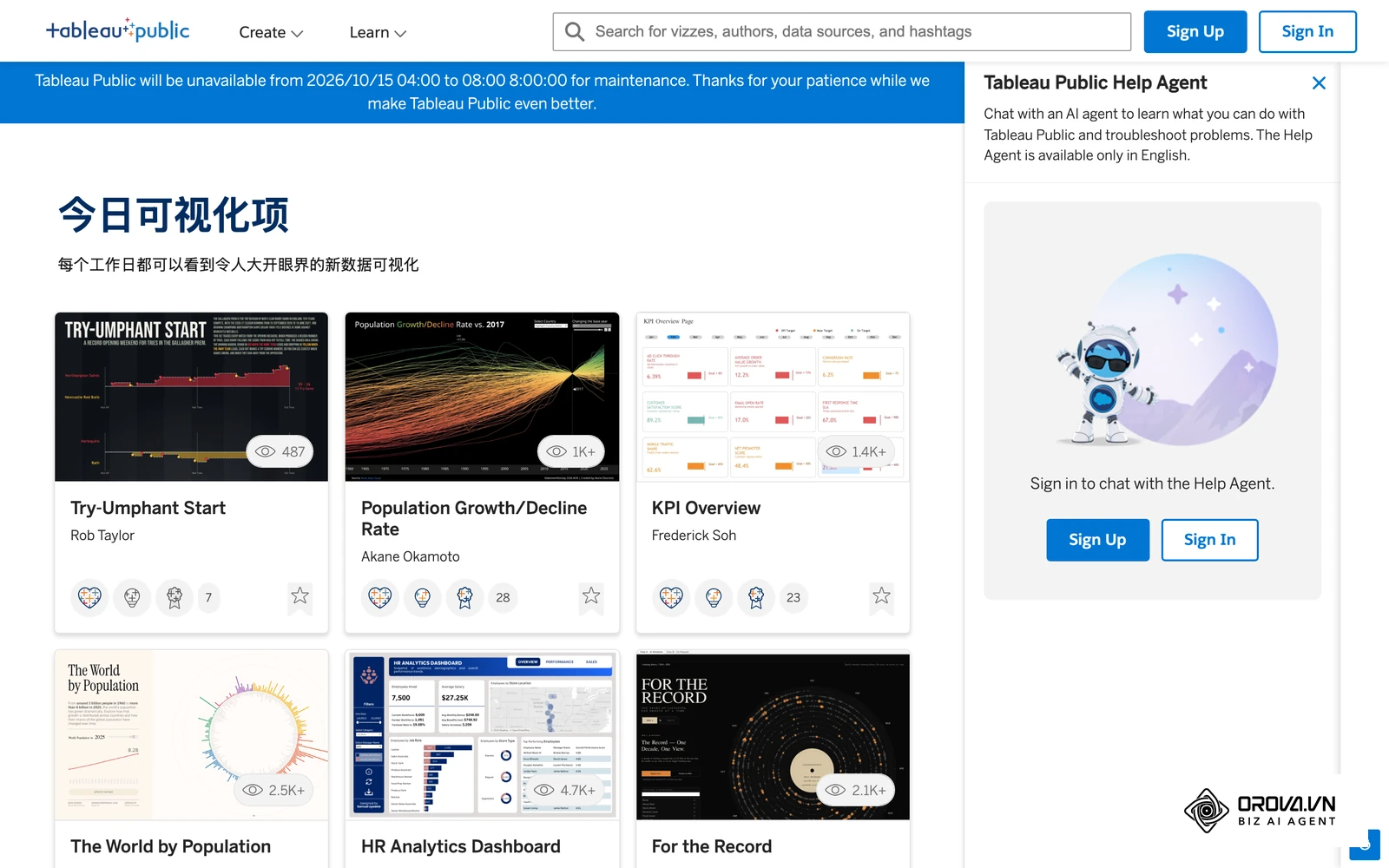Focus the search vizzes and authors field
This screenshot has width=1389, height=868.
click(x=841, y=31)
